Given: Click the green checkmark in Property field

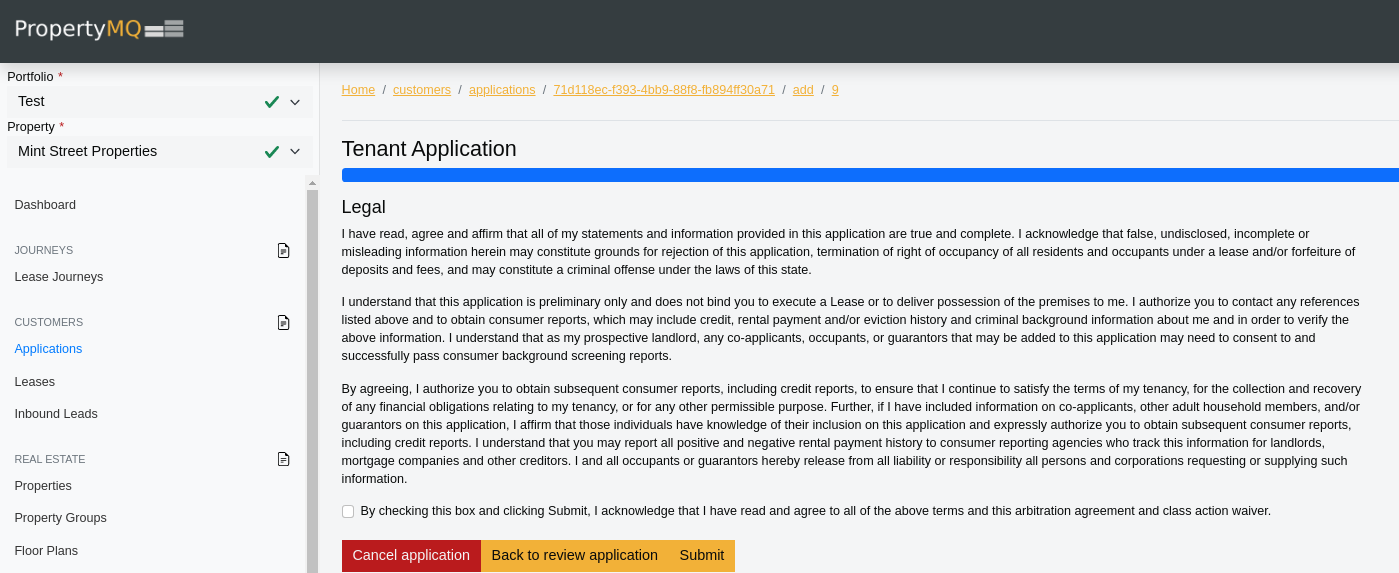Looking at the screenshot, I should [x=271, y=152].
